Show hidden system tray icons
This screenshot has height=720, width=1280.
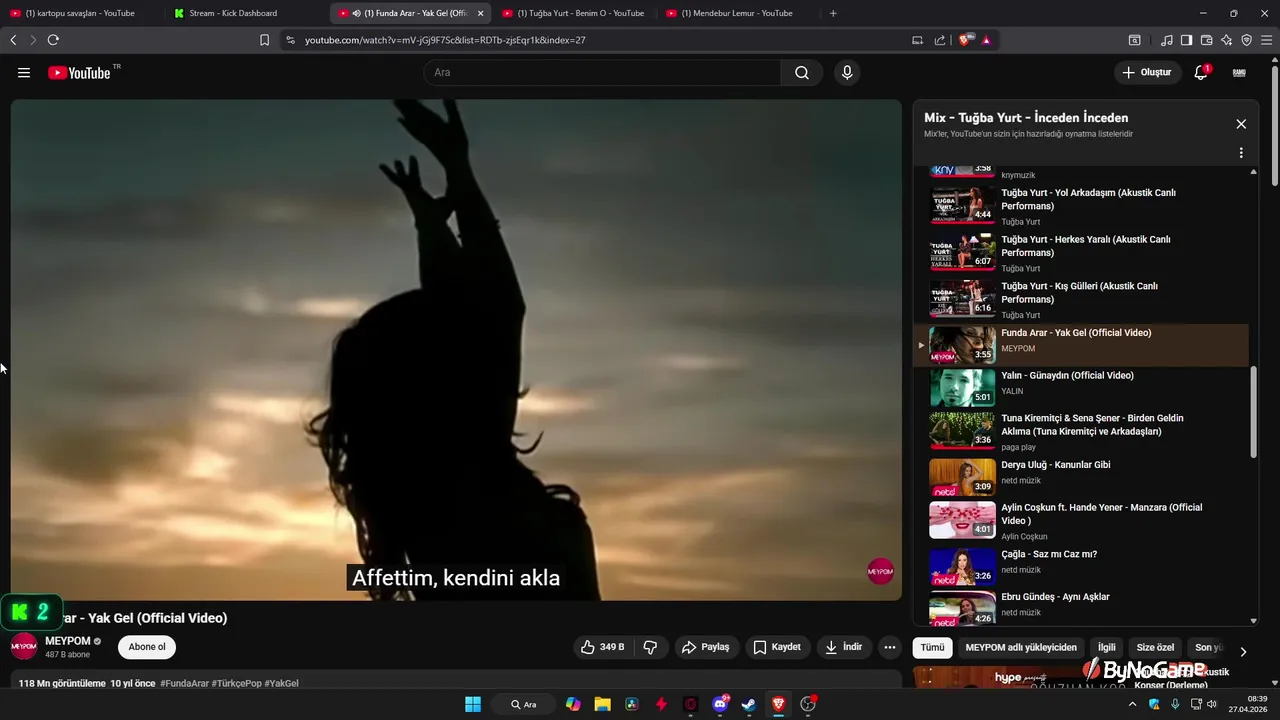click(1131, 704)
